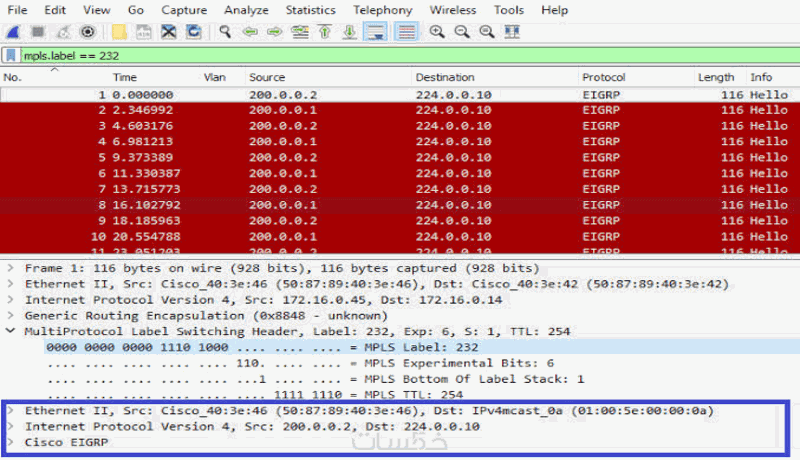The width and height of the screenshot is (800, 460).
Task: Collapse the MultiProtocol Label Switching Header
Action: [x=10, y=331]
